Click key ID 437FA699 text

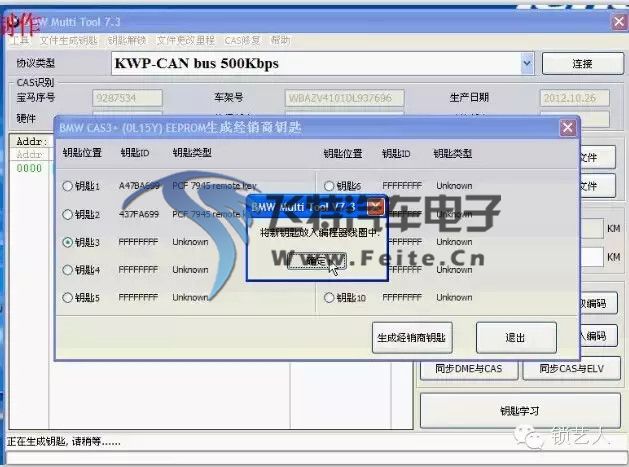coord(139,215)
